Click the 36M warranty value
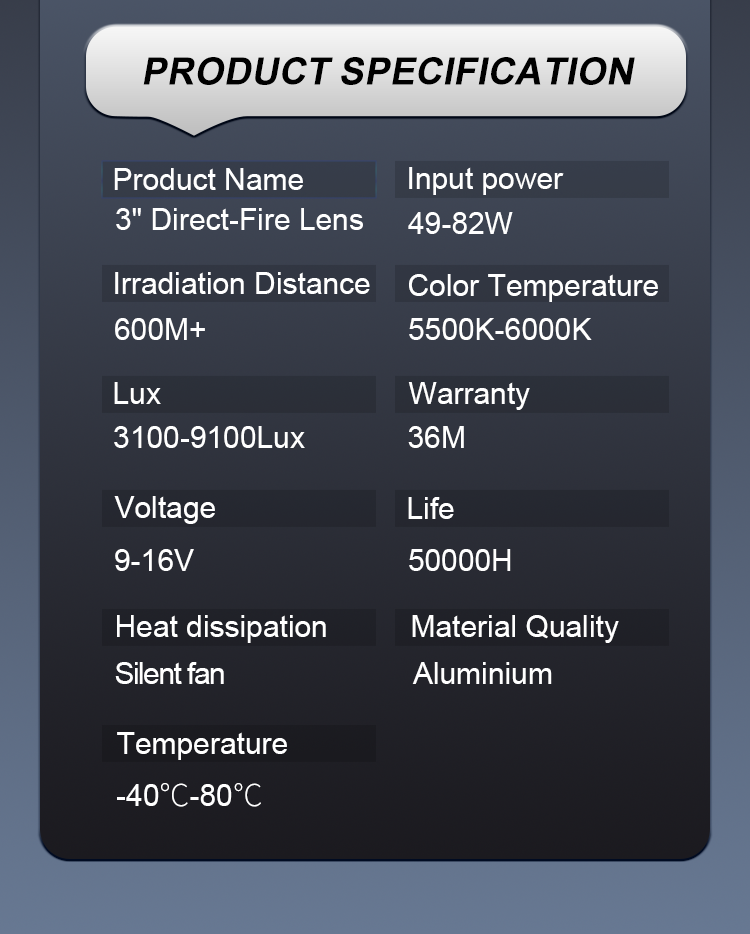Screen dimensions: 750x934 coord(437,438)
